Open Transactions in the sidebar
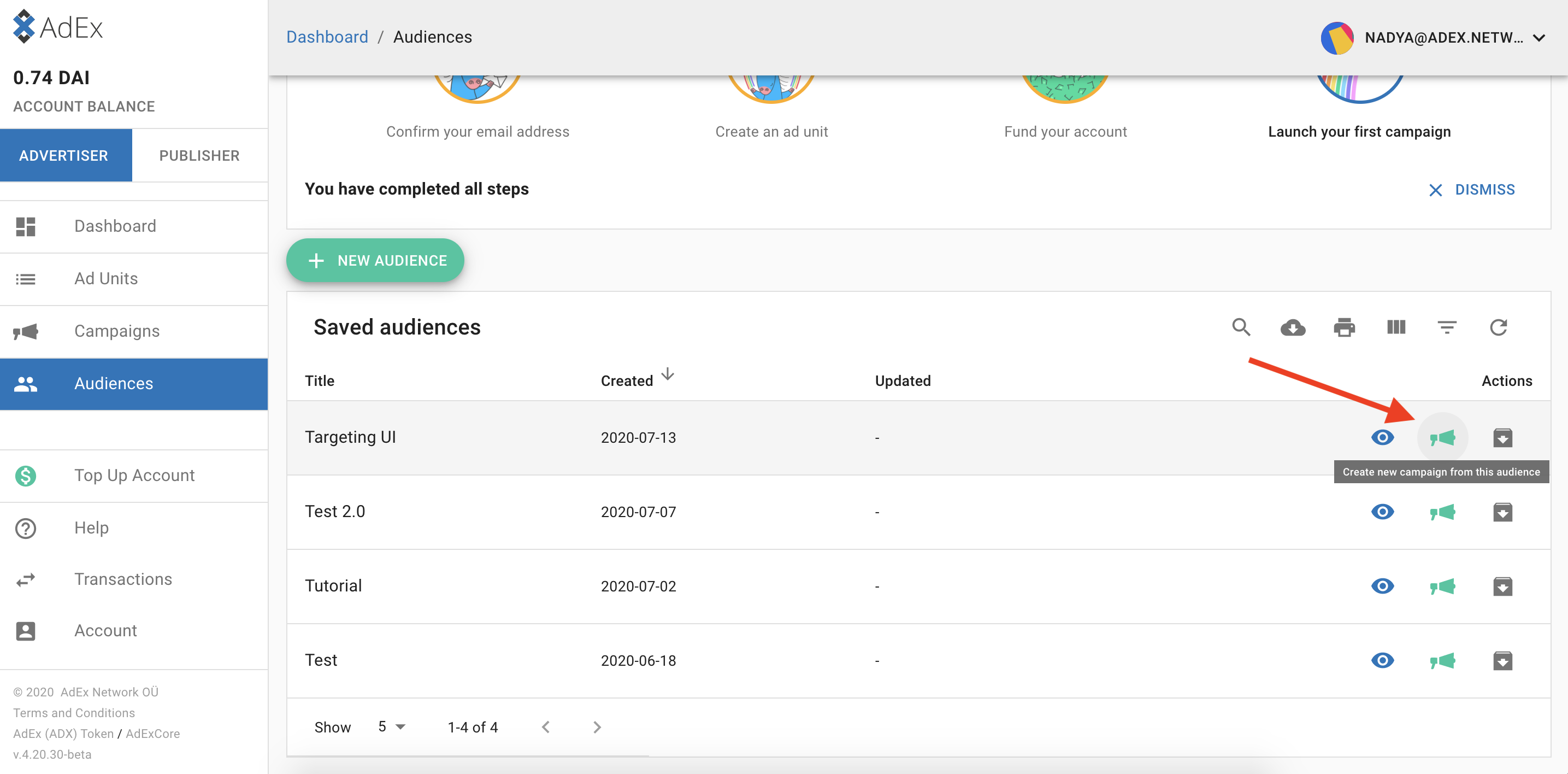The width and height of the screenshot is (1568, 774). click(x=134, y=579)
